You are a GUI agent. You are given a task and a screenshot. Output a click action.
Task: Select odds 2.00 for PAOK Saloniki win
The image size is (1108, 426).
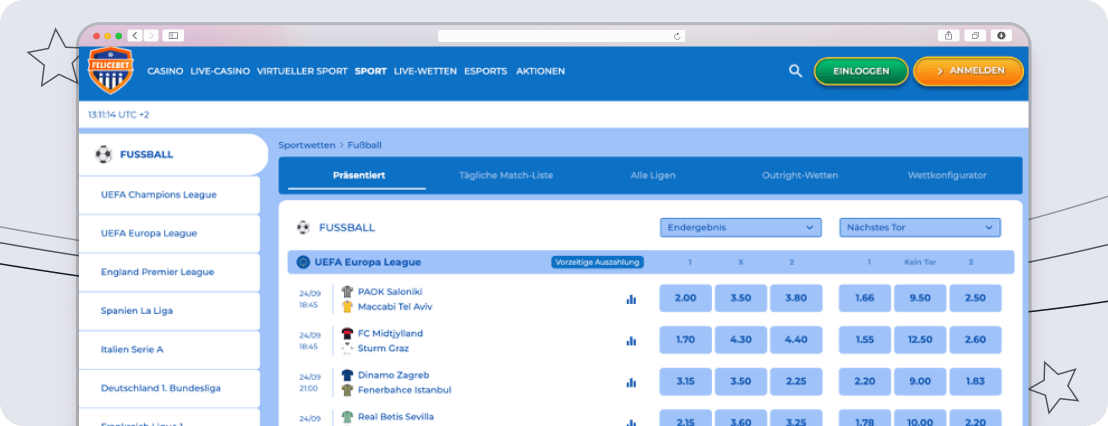[x=685, y=298]
